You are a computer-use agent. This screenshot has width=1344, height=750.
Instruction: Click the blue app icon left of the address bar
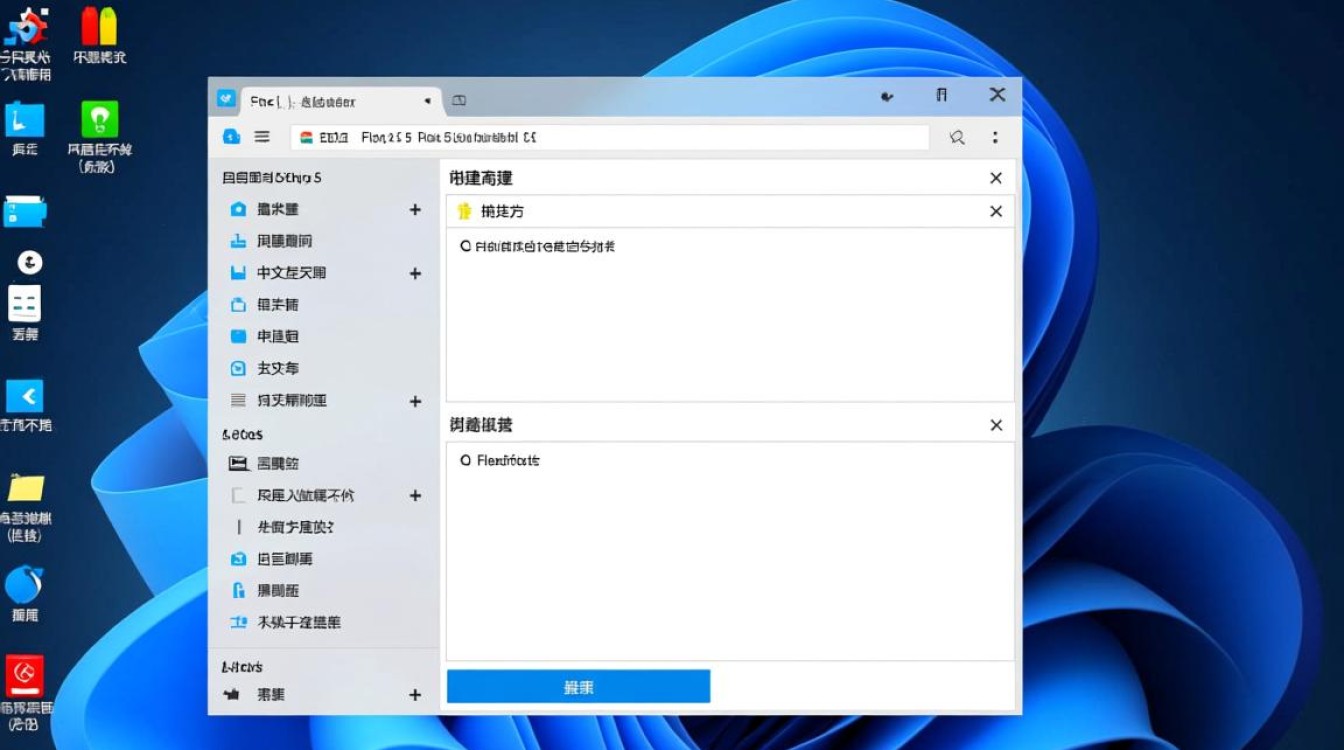(229, 137)
